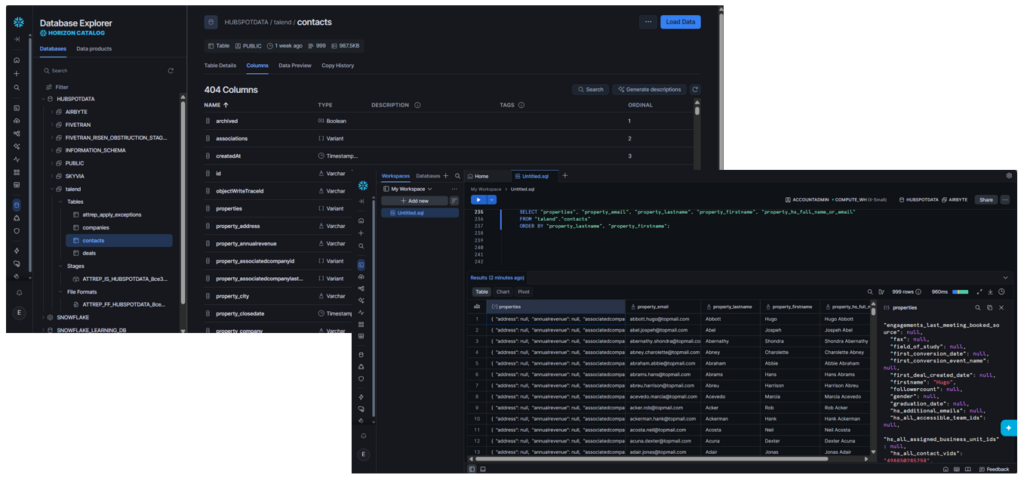
Task: Select the Databases tab in workspace panel
Action: pyautogui.click(x=428, y=176)
